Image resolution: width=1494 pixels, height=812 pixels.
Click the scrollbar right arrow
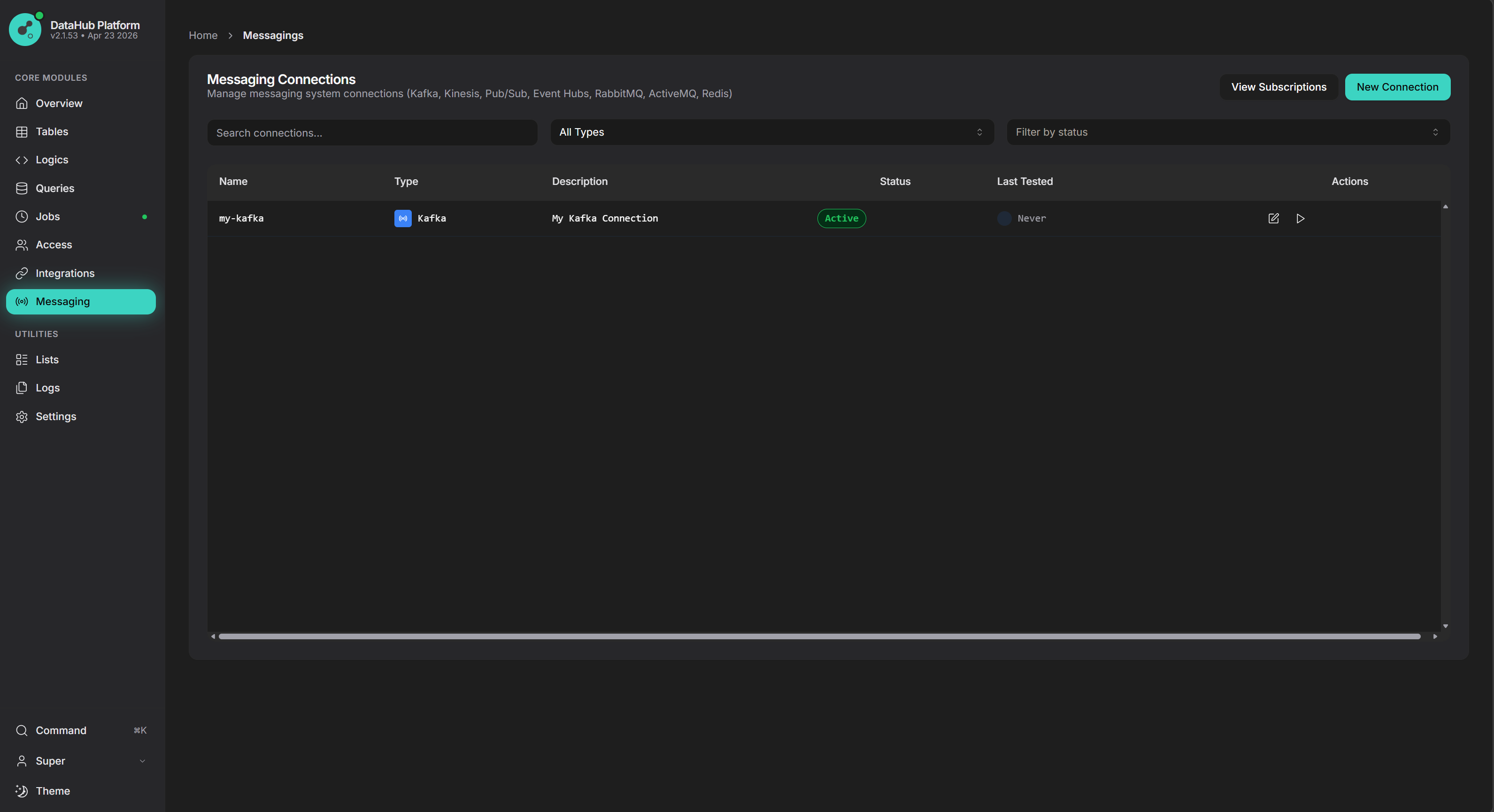coord(1435,636)
